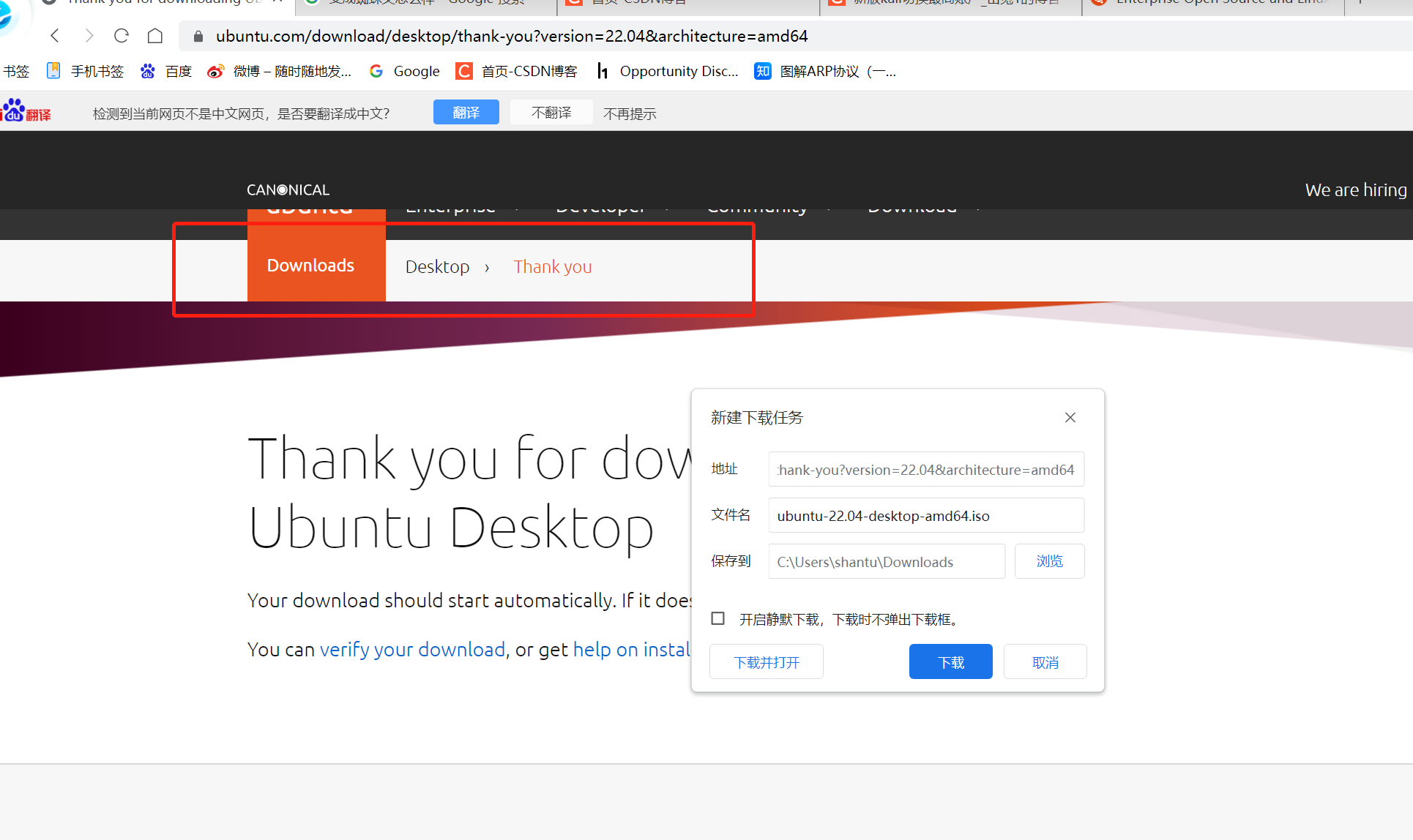Click the 地址 URL field
This screenshot has height=840, width=1413.
[x=926, y=470]
